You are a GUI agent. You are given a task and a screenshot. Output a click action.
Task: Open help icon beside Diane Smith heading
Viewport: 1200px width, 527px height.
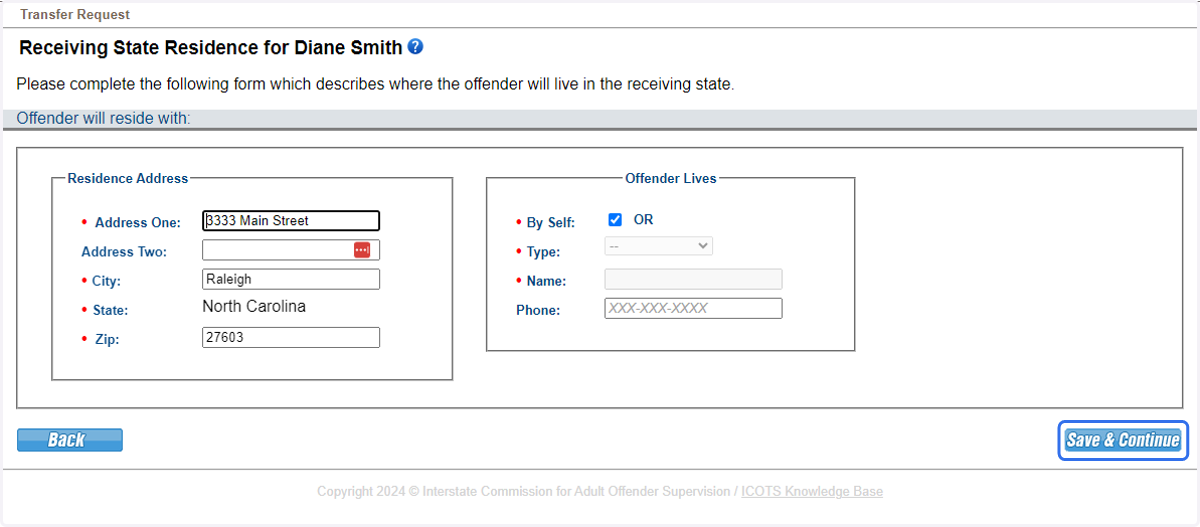point(416,47)
